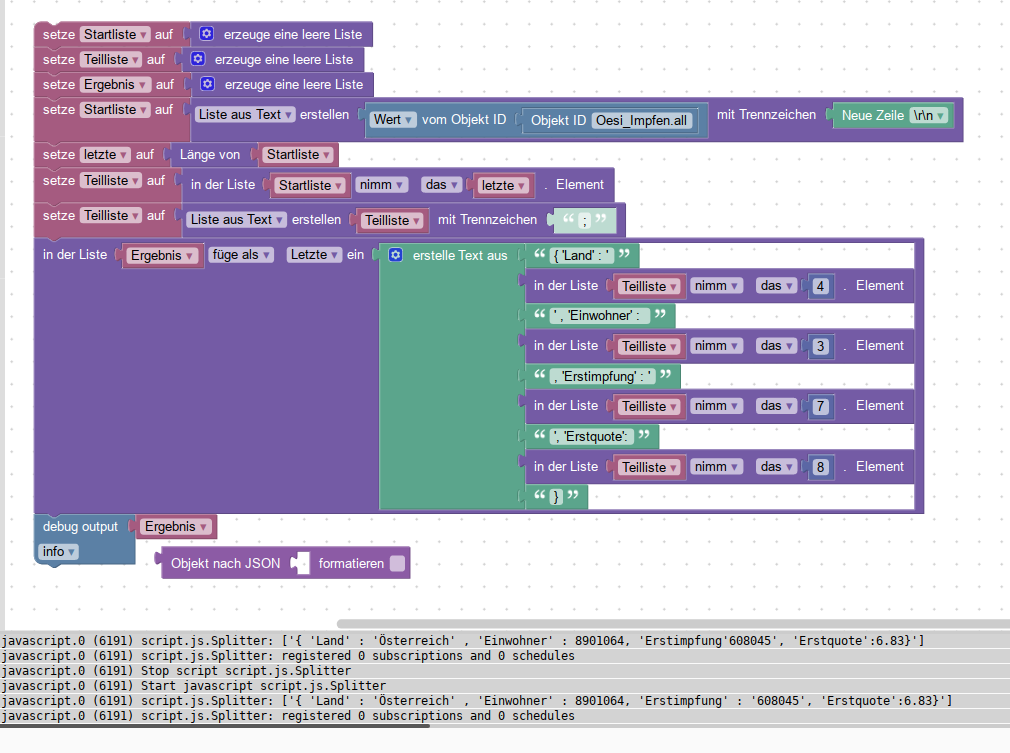Image resolution: width=1010 pixels, height=753 pixels.
Task: Open Startliste dropdown in the 'Liste aus Text' setze block
Action: coord(116,110)
